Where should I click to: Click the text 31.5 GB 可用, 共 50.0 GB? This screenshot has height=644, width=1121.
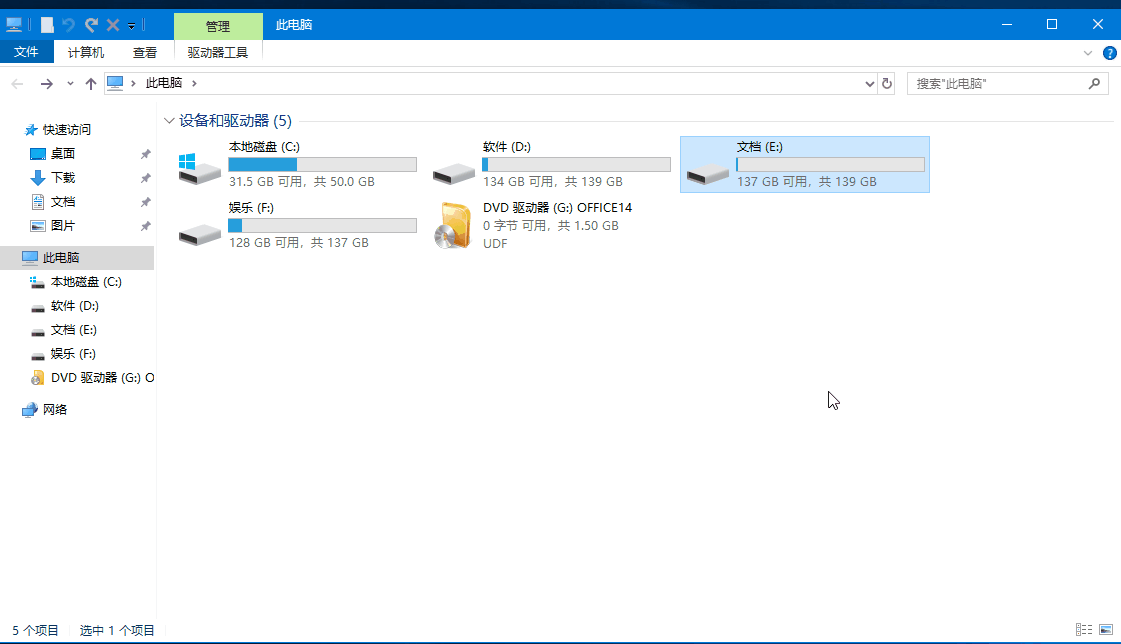(302, 182)
